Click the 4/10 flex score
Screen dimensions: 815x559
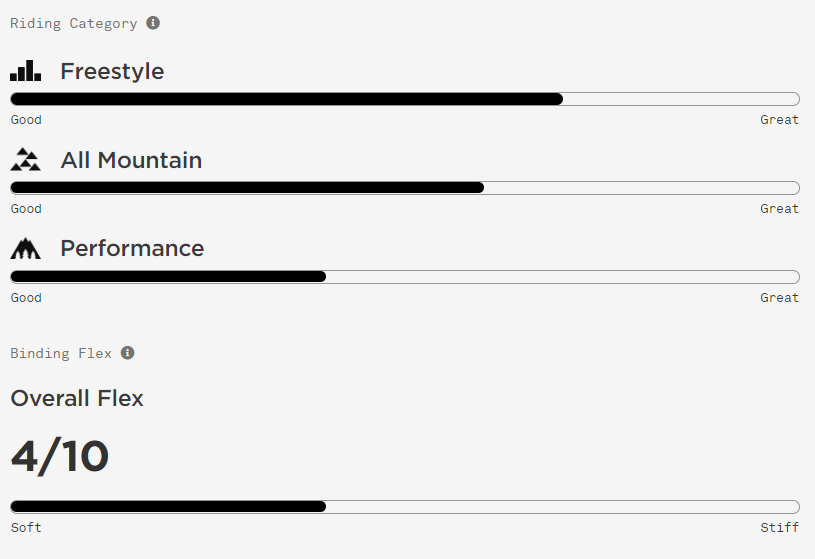[60, 456]
